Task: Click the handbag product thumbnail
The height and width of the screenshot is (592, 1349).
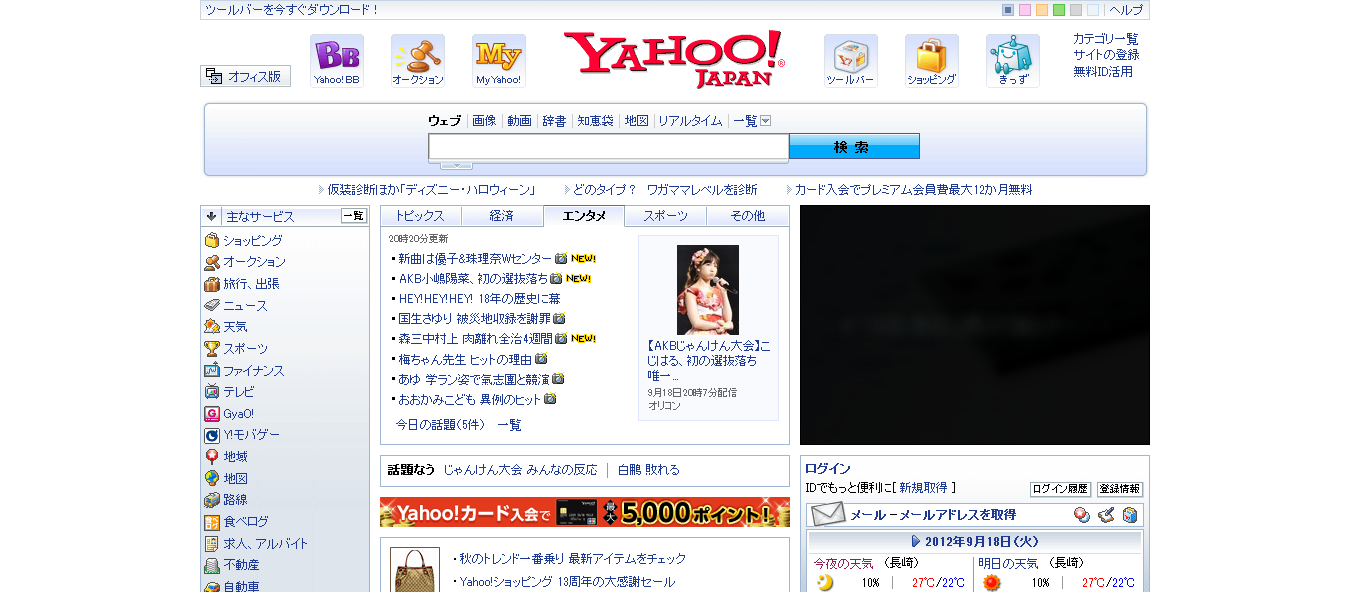Action: point(414,570)
